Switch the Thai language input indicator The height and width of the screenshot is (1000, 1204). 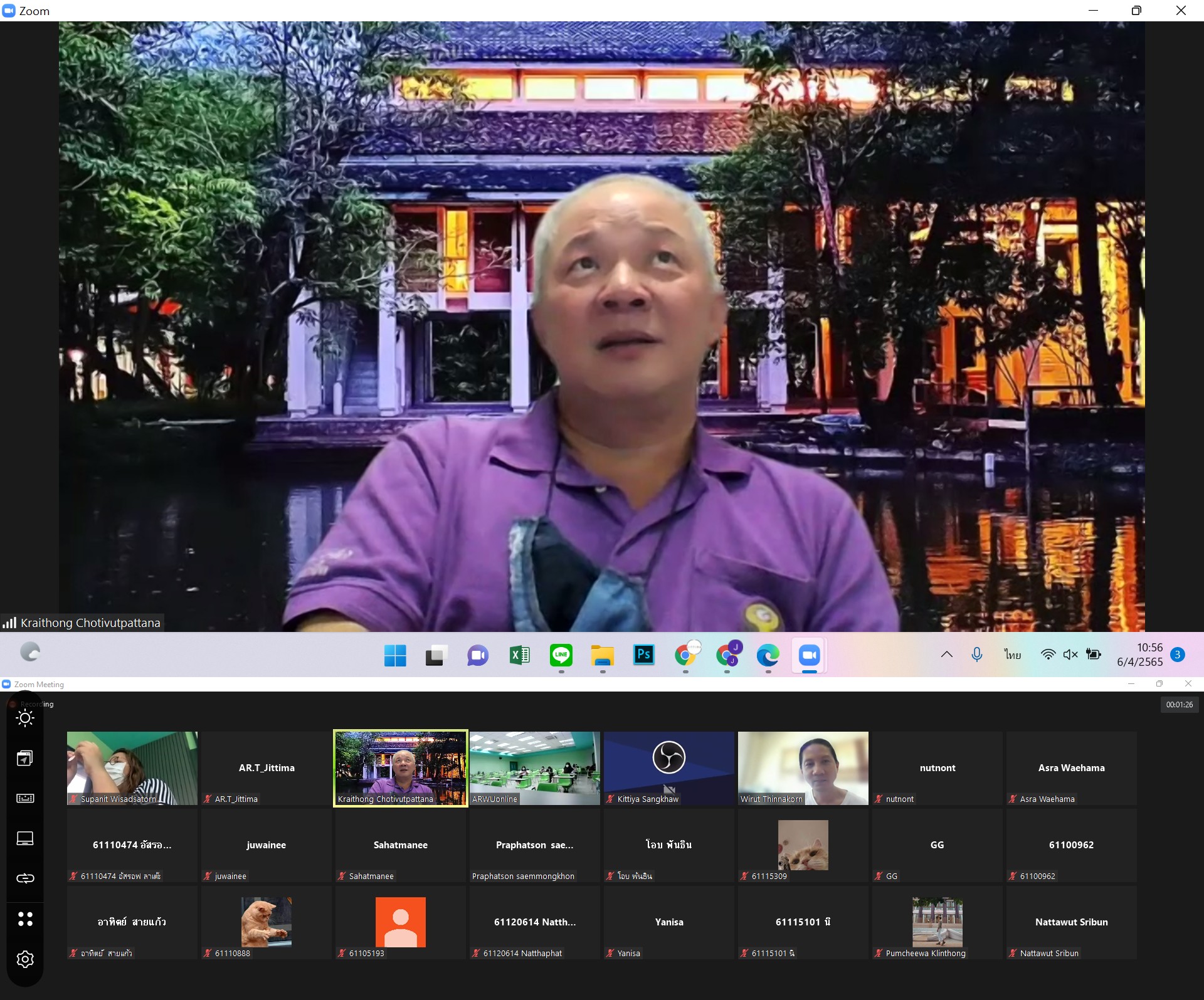point(1012,655)
